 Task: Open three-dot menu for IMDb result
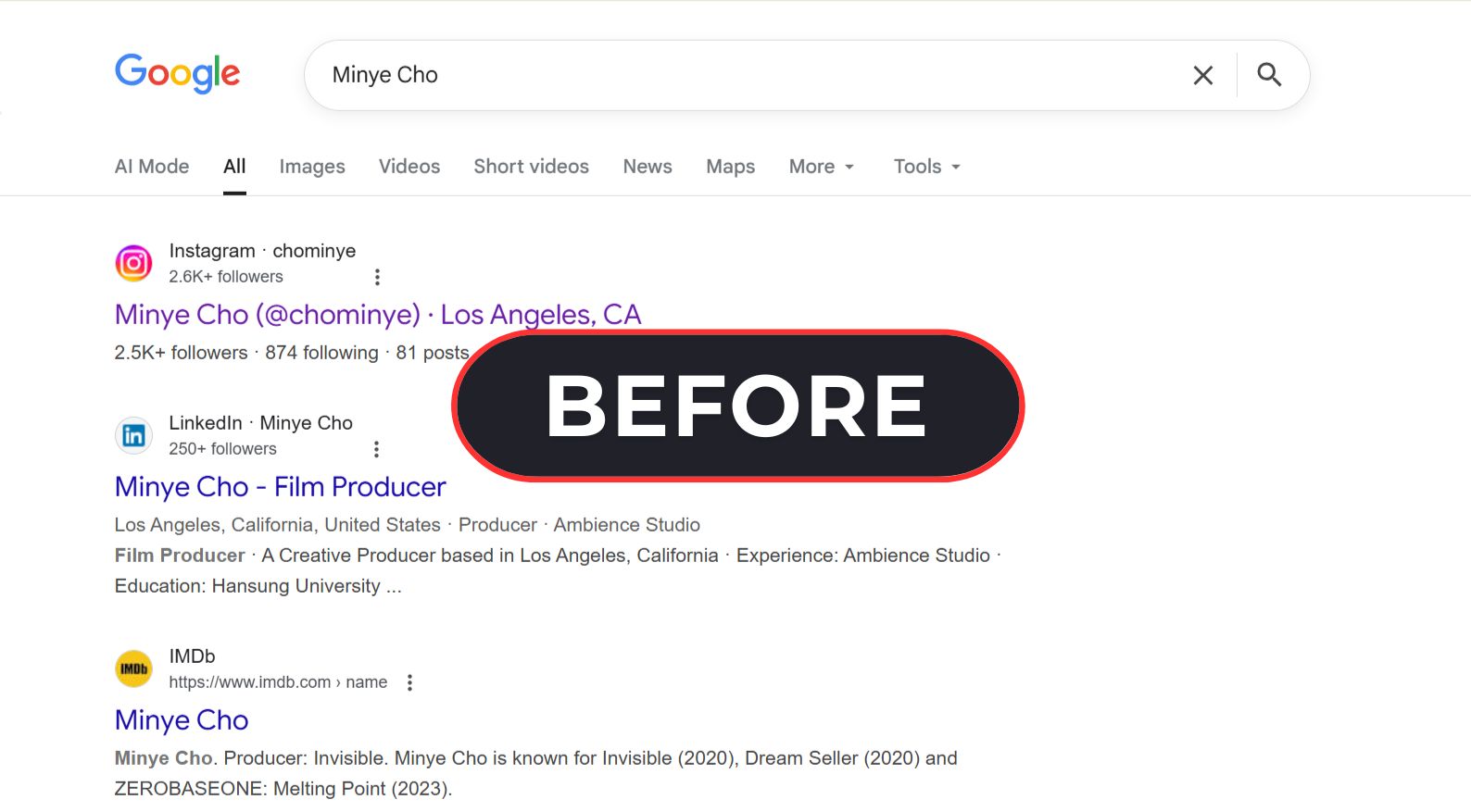coord(409,682)
